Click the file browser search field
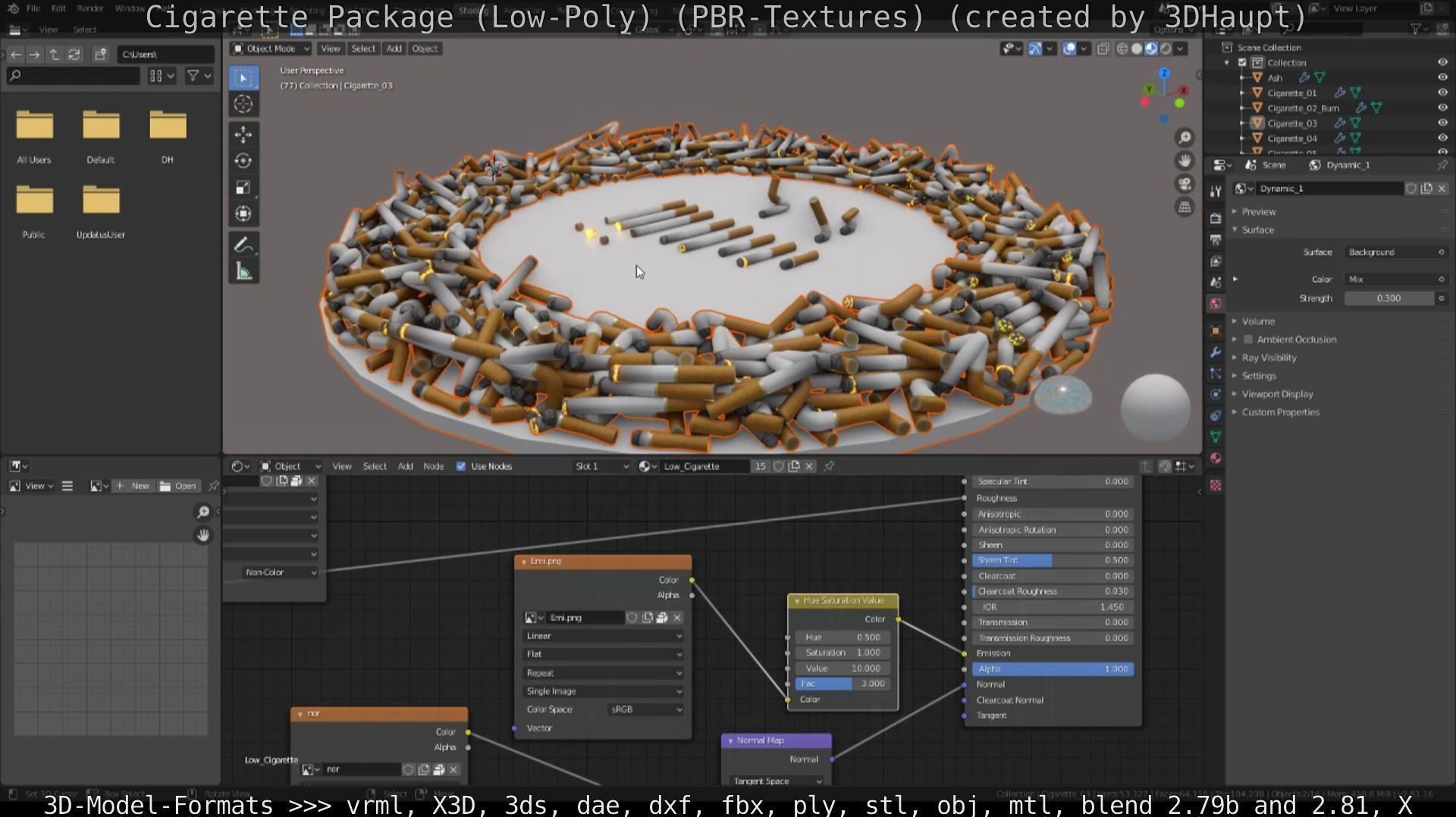1456x817 pixels. pos(74,76)
